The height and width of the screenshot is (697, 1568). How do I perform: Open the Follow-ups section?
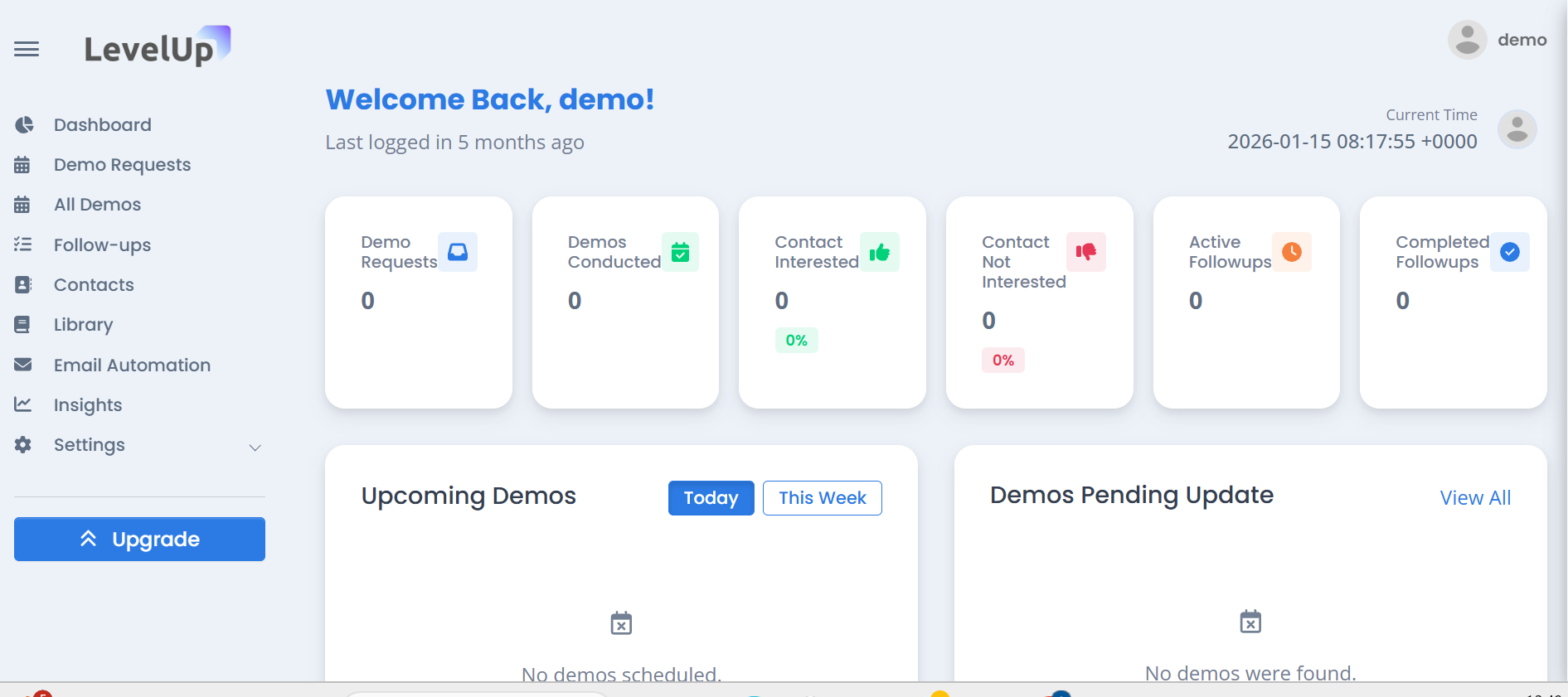click(102, 245)
